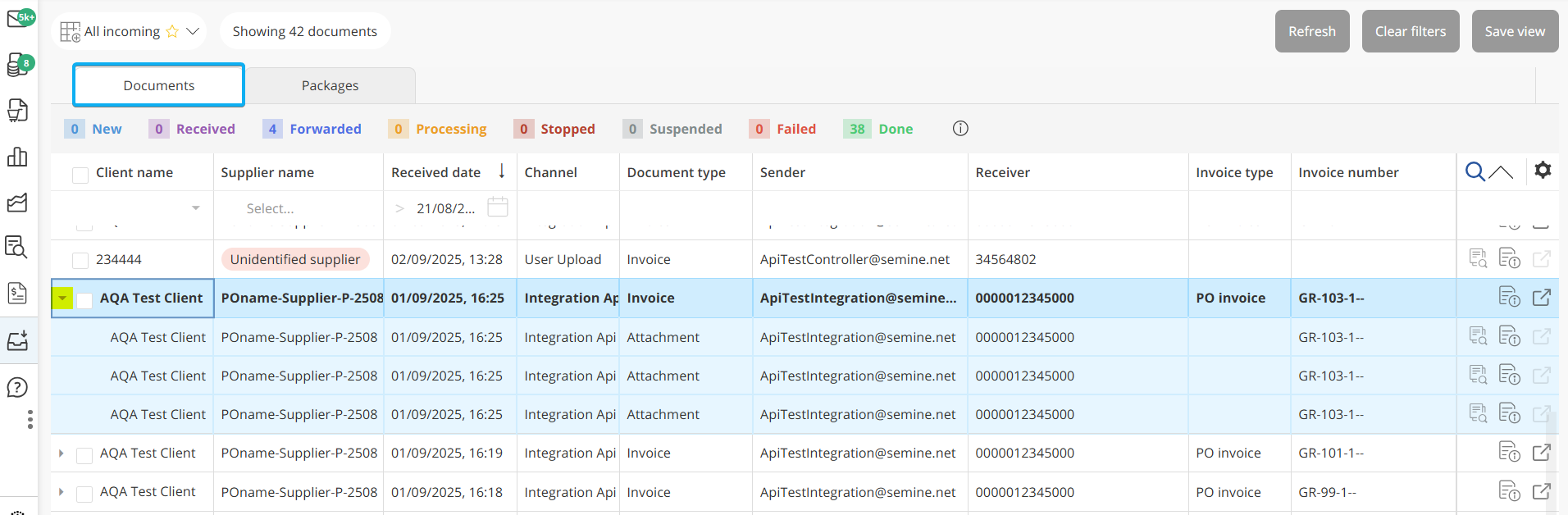The height and width of the screenshot is (515, 1568).
Task: Click the Unidentified supplier tag
Action: pos(295,259)
